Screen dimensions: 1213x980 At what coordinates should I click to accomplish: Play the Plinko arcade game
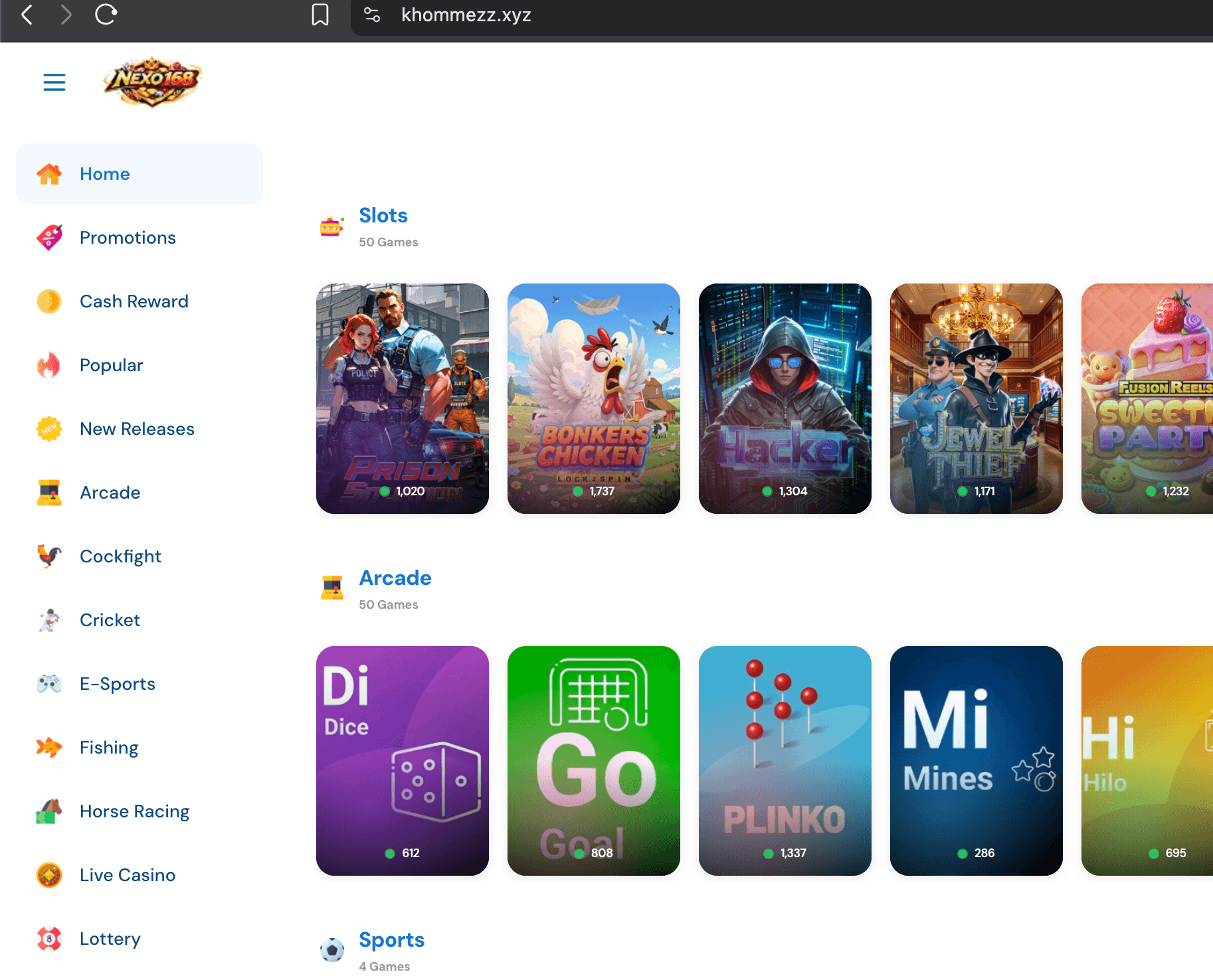point(785,761)
